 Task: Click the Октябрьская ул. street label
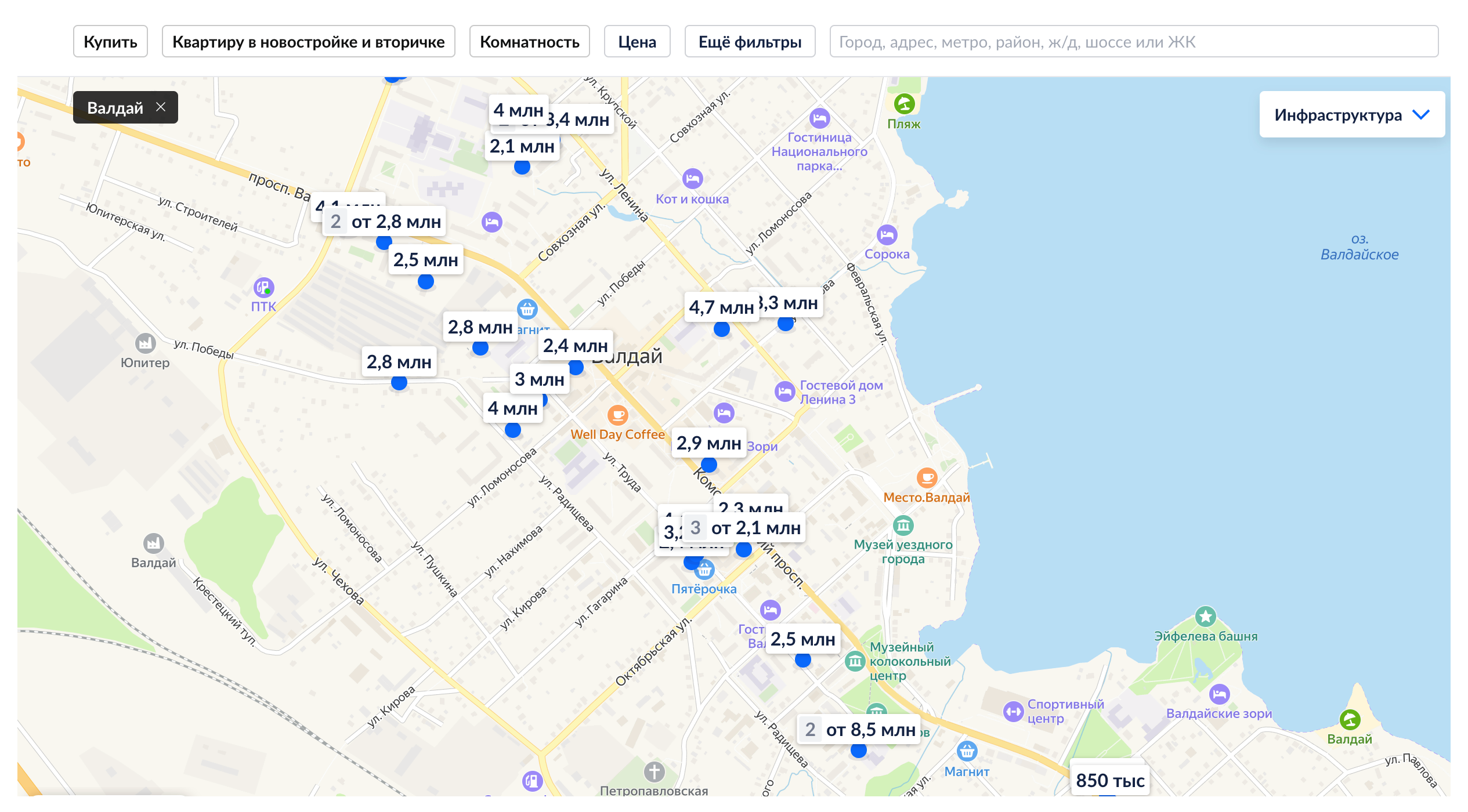coord(653,652)
